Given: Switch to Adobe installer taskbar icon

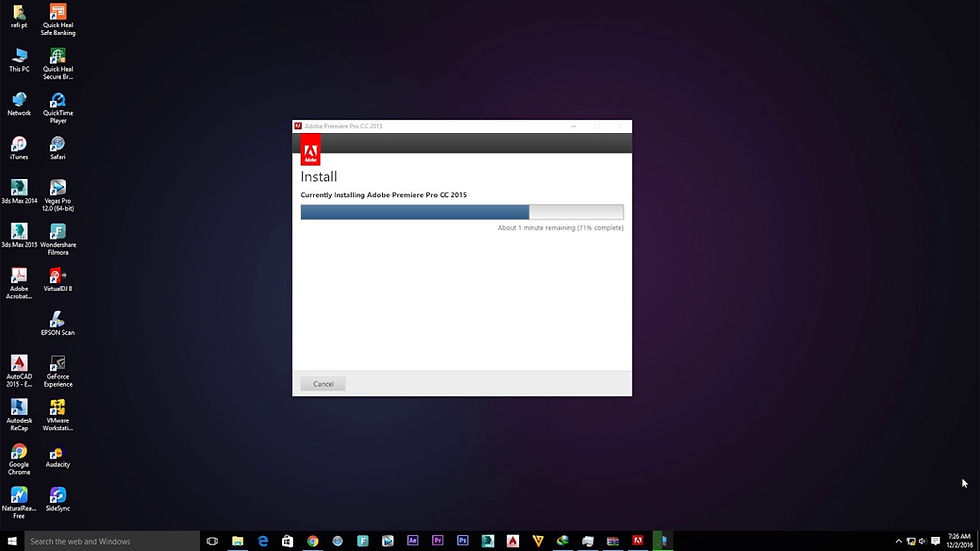Looking at the screenshot, I should (x=638, y=541).
